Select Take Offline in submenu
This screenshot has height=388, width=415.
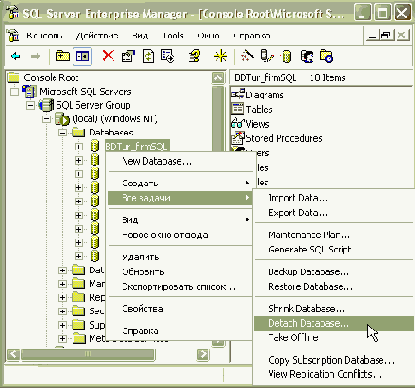pos(334,338)
